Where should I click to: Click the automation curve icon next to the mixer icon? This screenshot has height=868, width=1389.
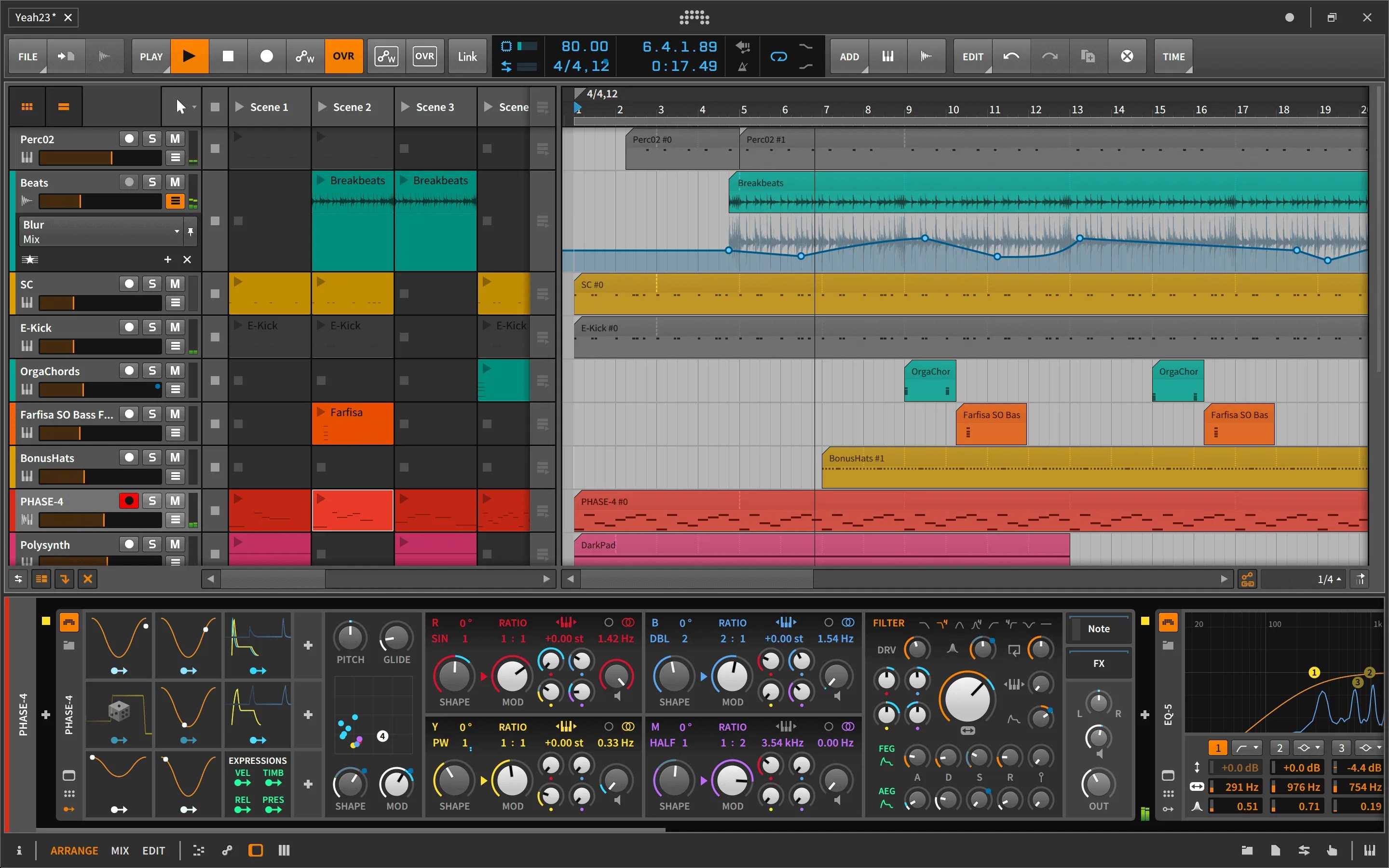pyautogui.click(x=926, y=56)
